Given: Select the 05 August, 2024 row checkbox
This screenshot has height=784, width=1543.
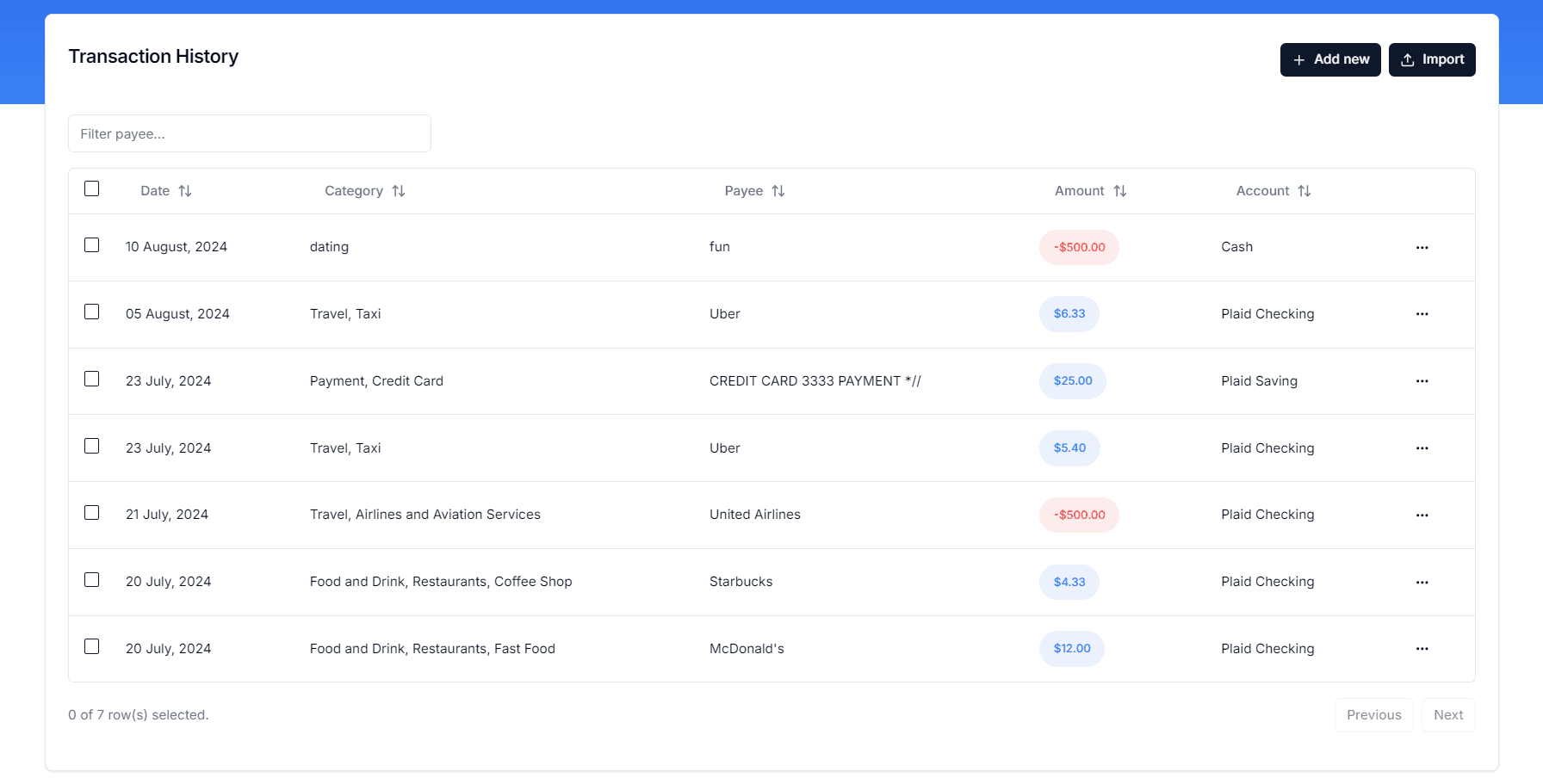Looking at the screenshot, I should pyautogui.click(x=92, y=312).
